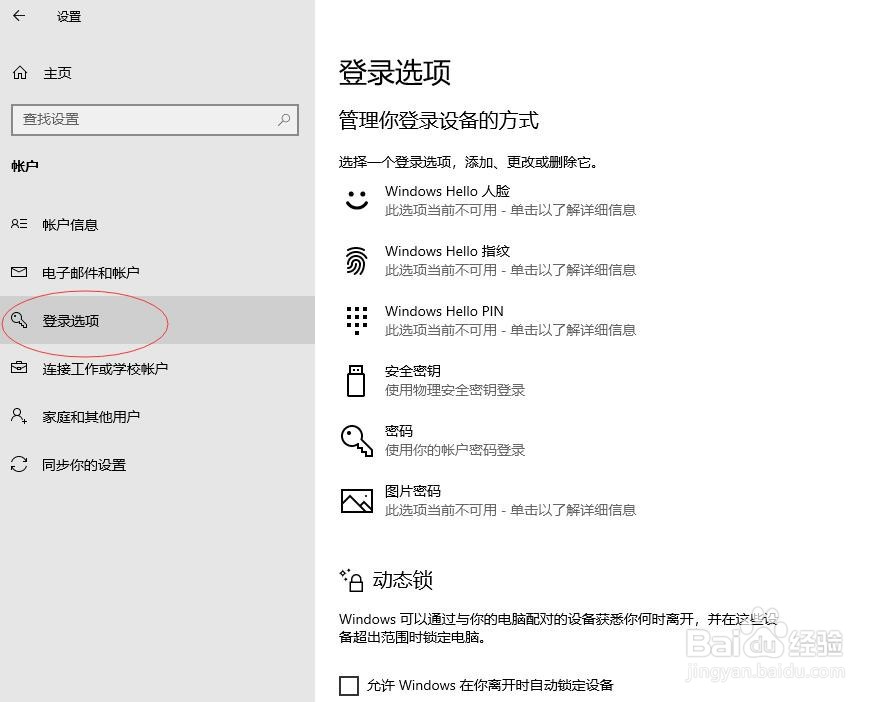
Task: Expand the 图片密码 sign-in option
Action: pyautogui.click(x=490, y=501)
